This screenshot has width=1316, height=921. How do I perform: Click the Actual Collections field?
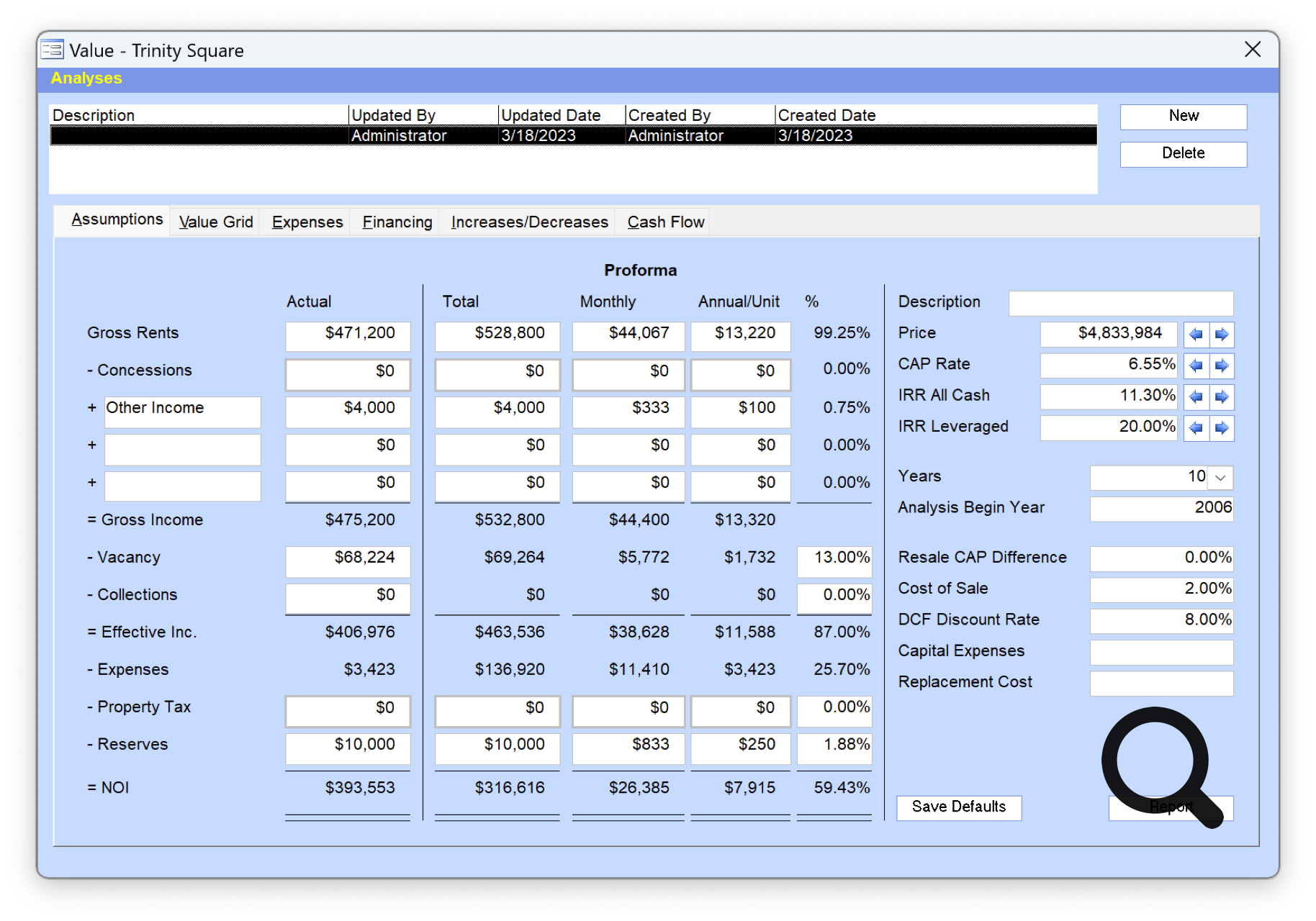348,599
